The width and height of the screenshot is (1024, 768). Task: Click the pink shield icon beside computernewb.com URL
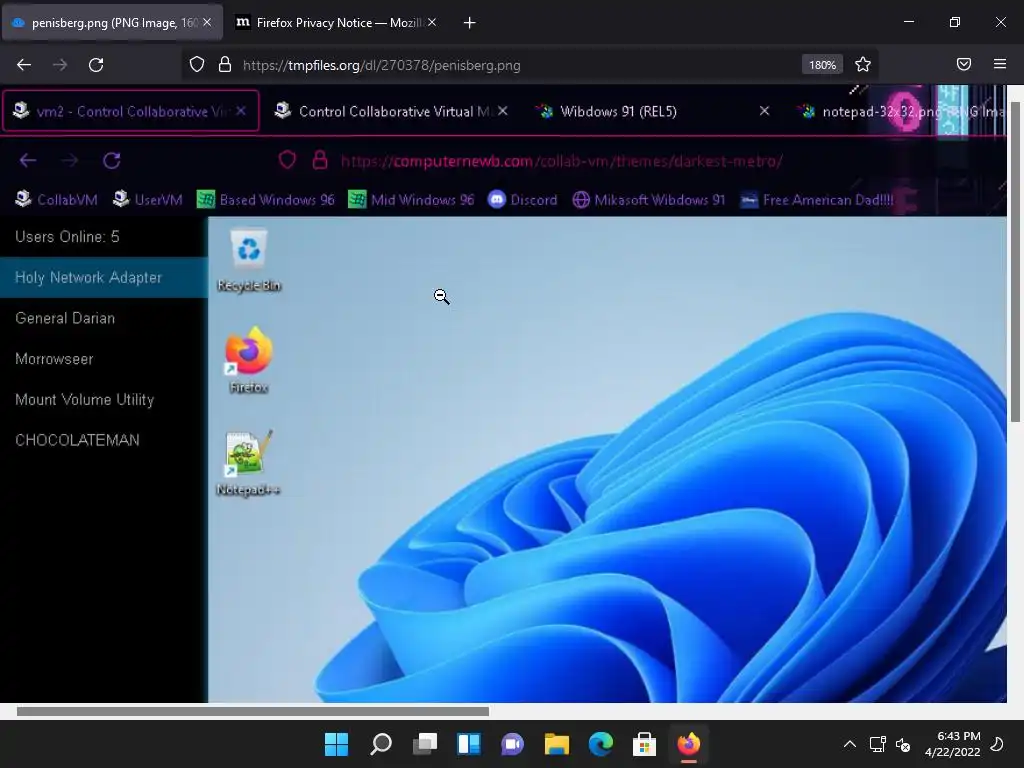pos(287,160)
